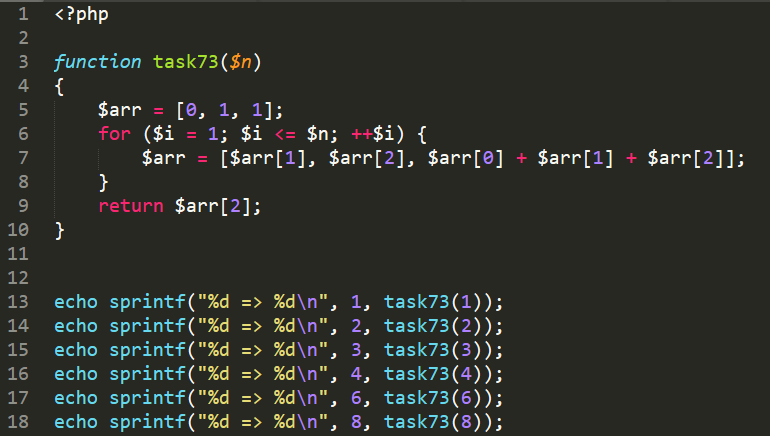Viewport: 770px width, 436px height.
Task: Click the closing brace on line 10
Action: [59, 230]
